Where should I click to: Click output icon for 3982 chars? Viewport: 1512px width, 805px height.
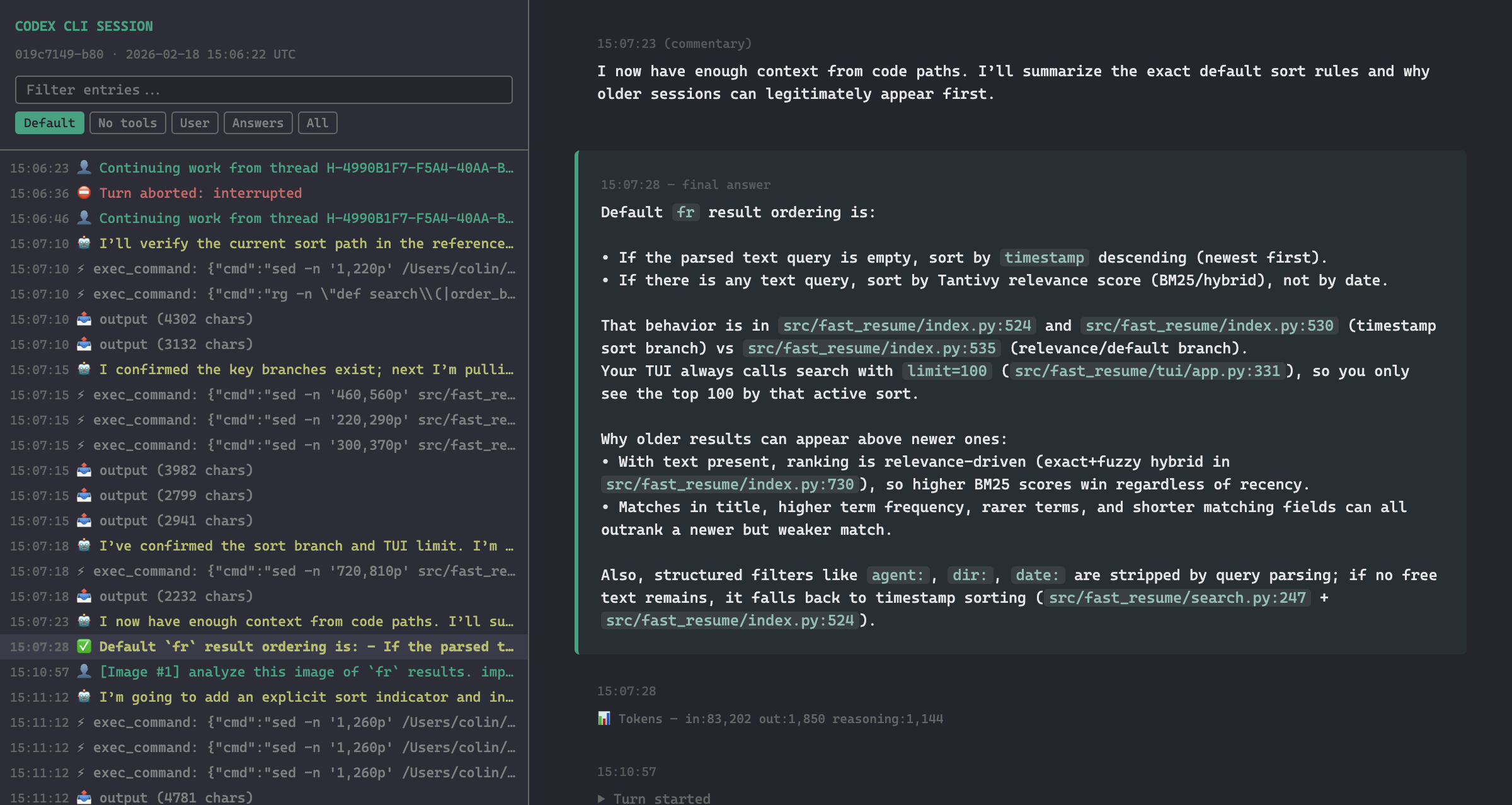84,470
